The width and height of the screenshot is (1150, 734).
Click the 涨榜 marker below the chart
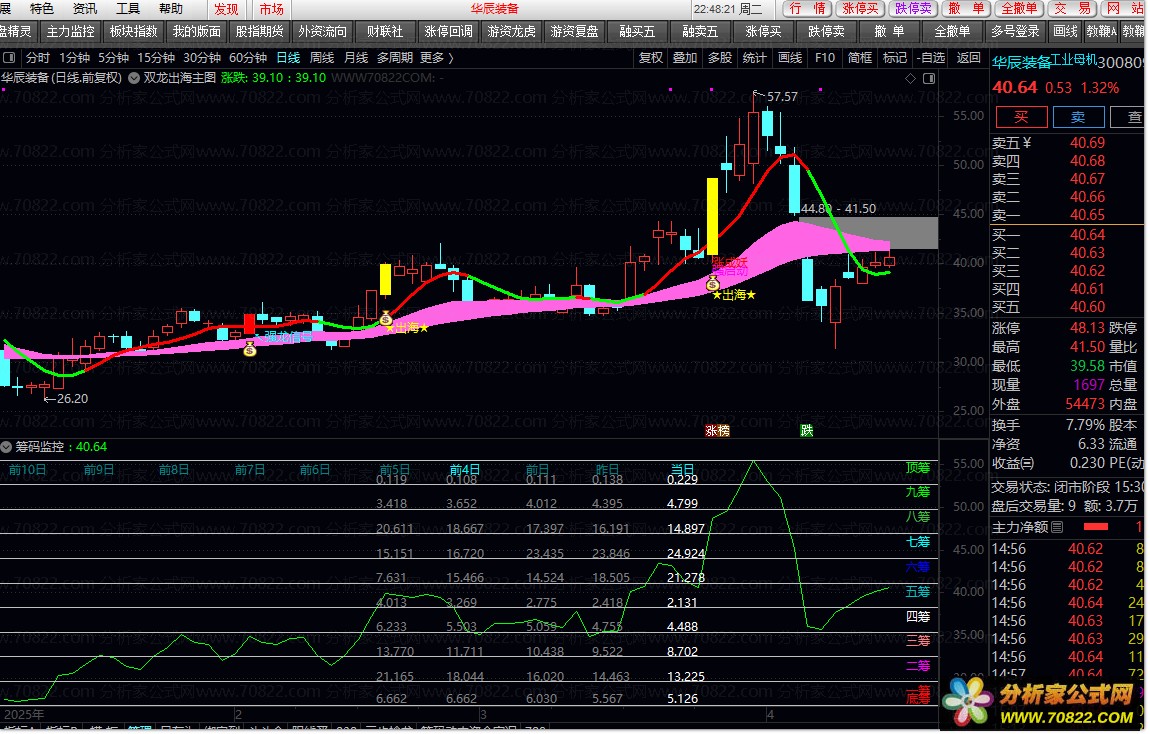717,431
